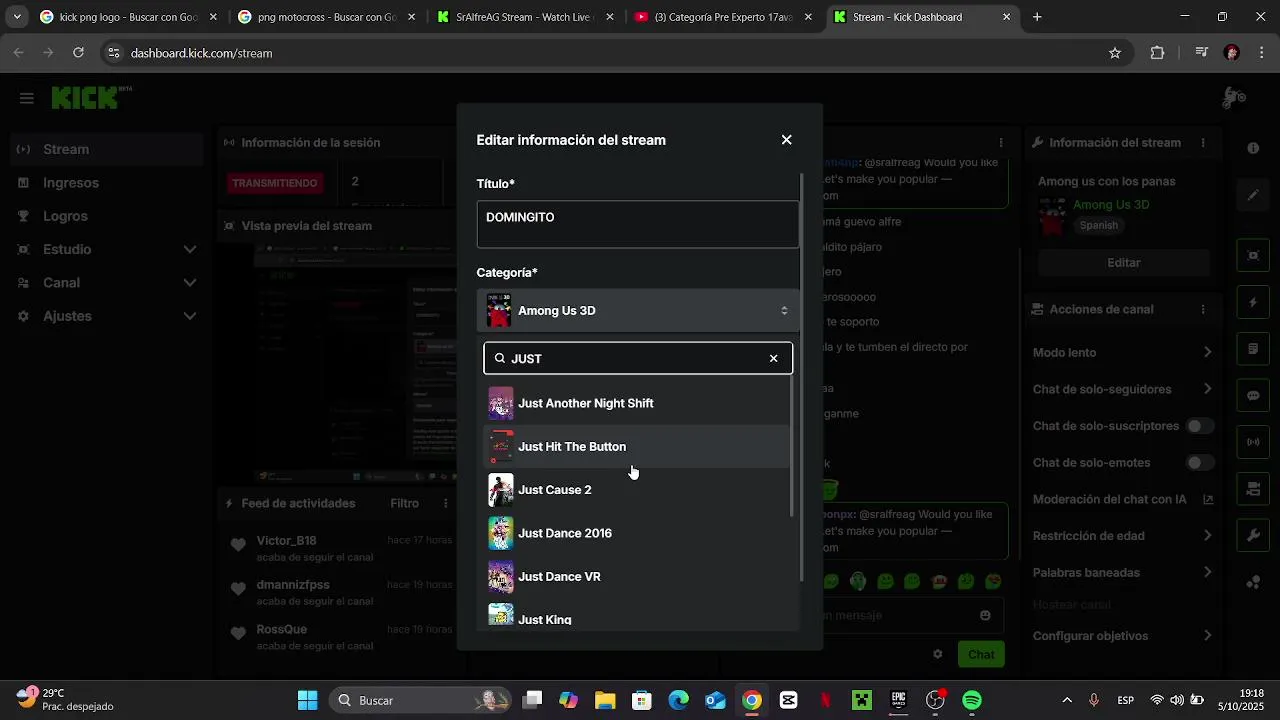
Task: Choose Just Dance 2016 from results
Action: (x=637, y=533)
